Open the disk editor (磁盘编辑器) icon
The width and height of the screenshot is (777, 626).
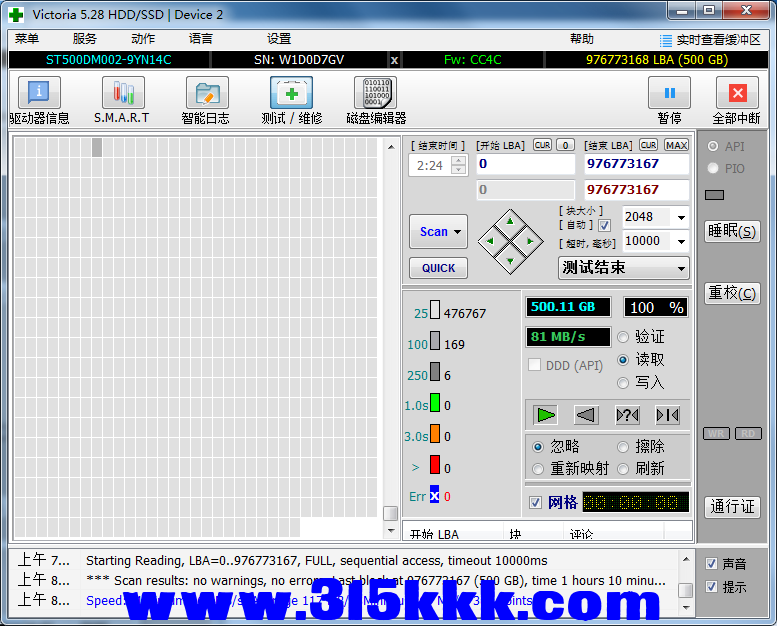376,93
